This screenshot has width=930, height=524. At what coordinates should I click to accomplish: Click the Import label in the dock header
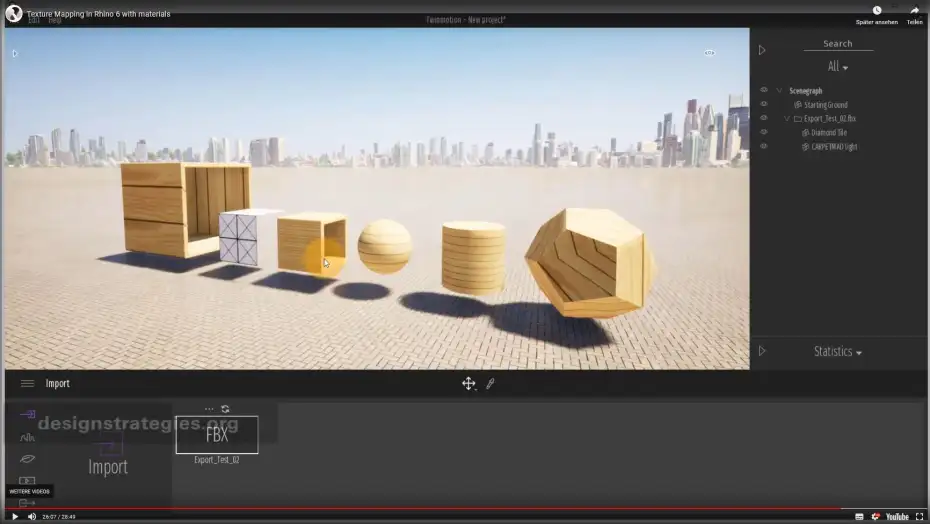(x=58, y=384)
